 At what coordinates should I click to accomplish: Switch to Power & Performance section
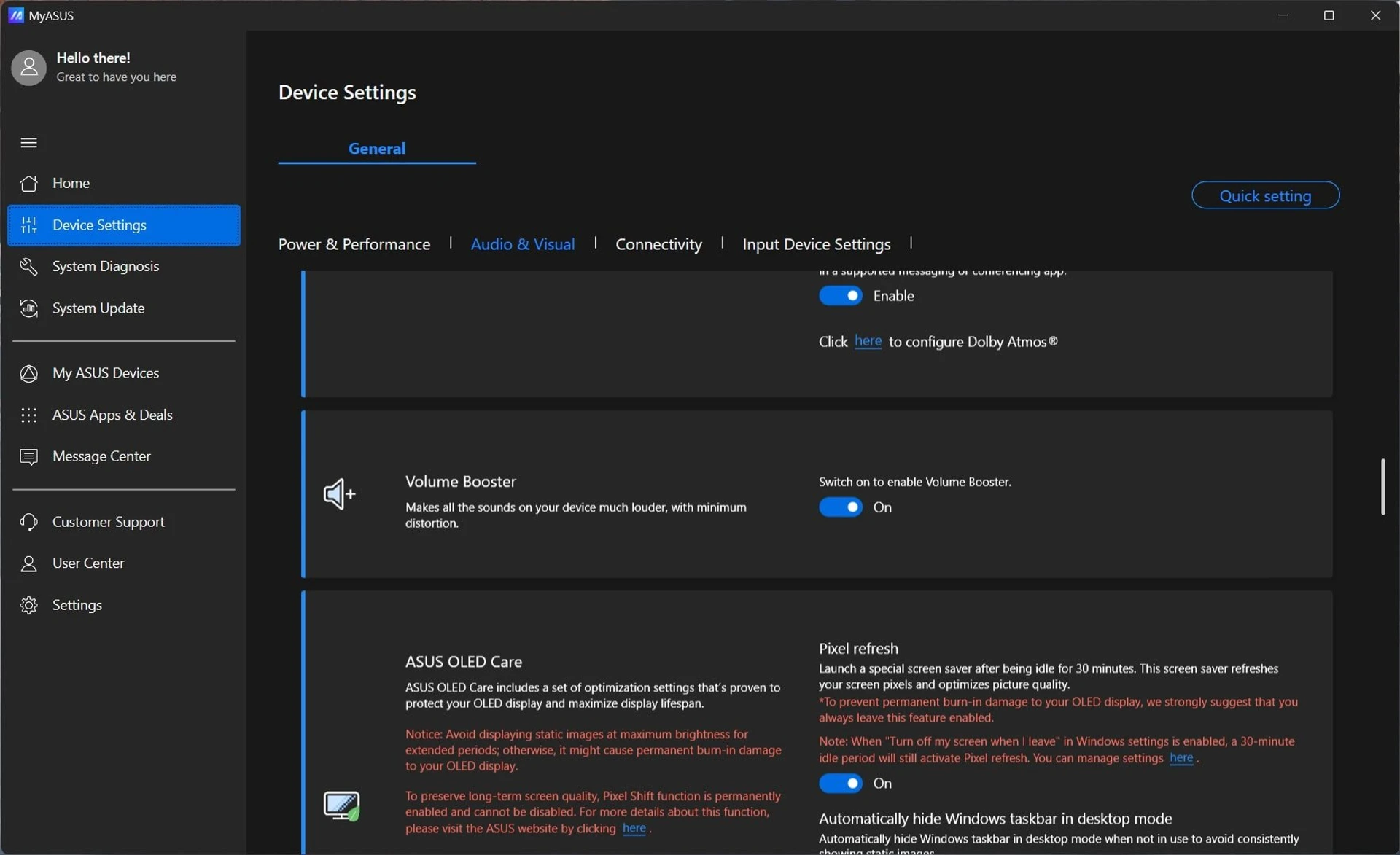[x=354, y=244]
